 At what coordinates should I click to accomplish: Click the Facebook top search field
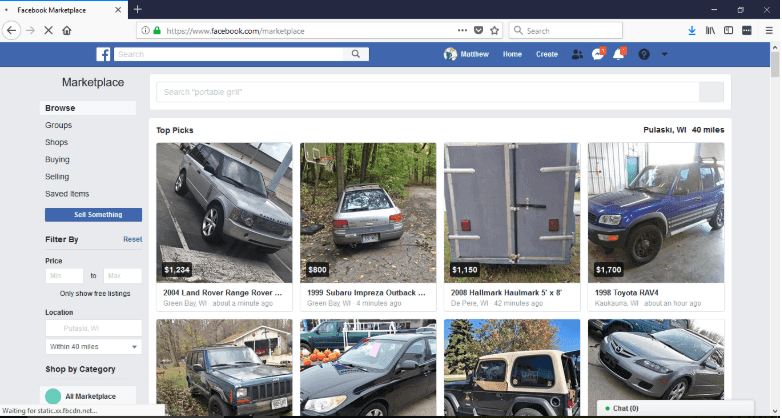tap(228, 54)
